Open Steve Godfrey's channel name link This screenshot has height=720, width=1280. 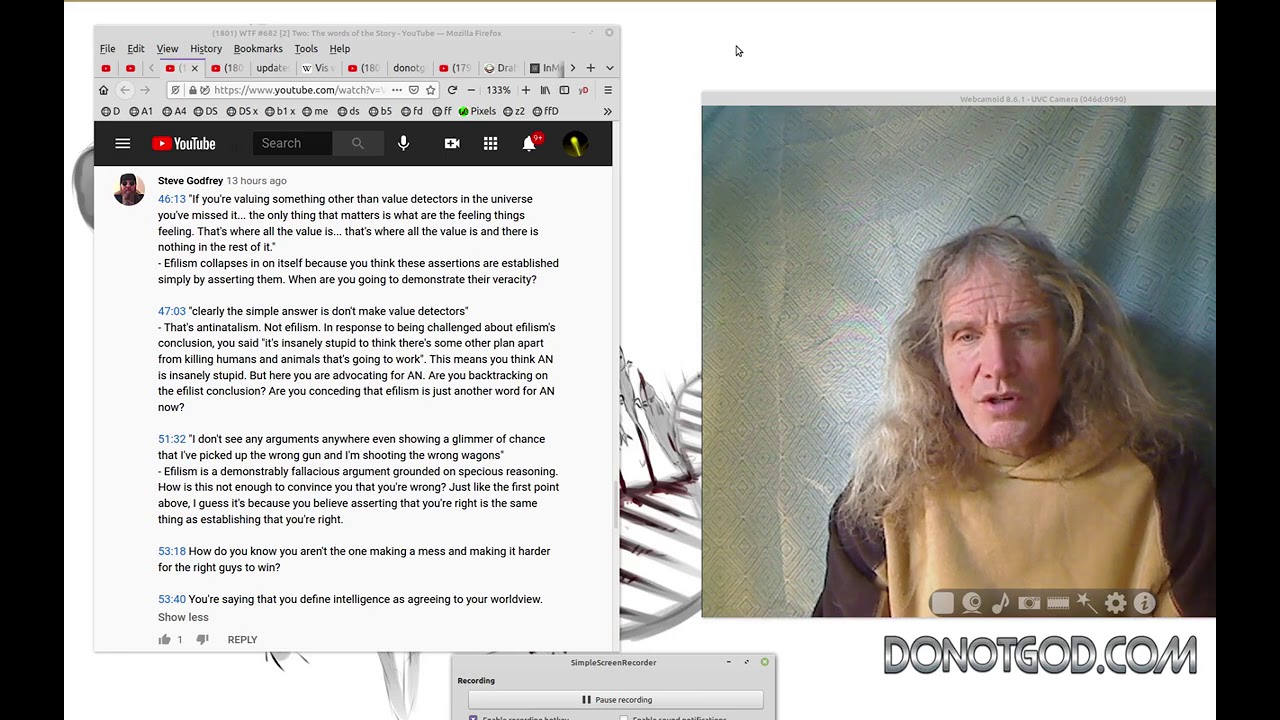coord(190,181)
